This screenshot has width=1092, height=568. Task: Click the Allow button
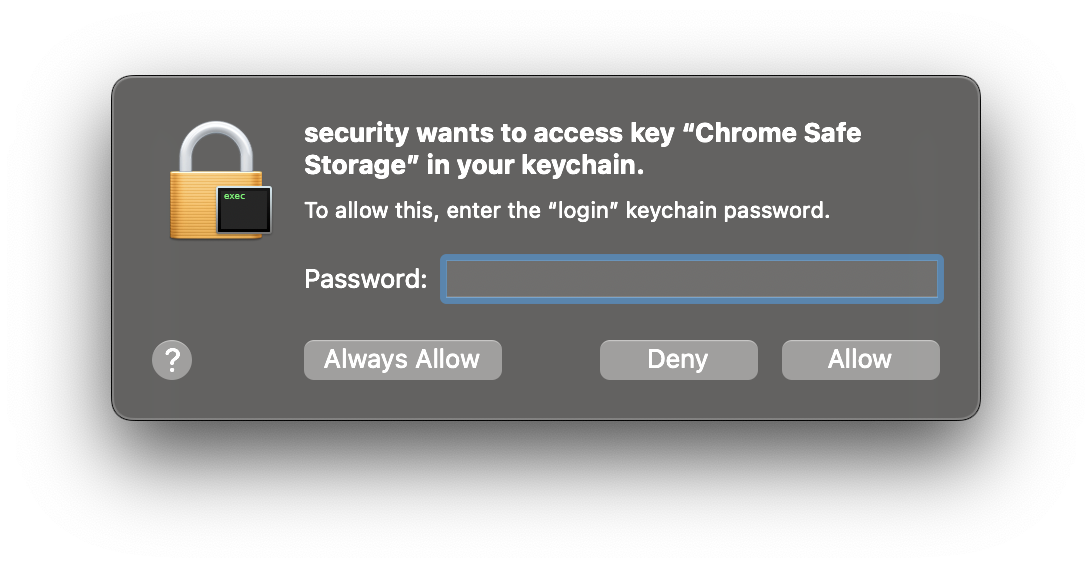pyautogui.click(x=860, y=360)
